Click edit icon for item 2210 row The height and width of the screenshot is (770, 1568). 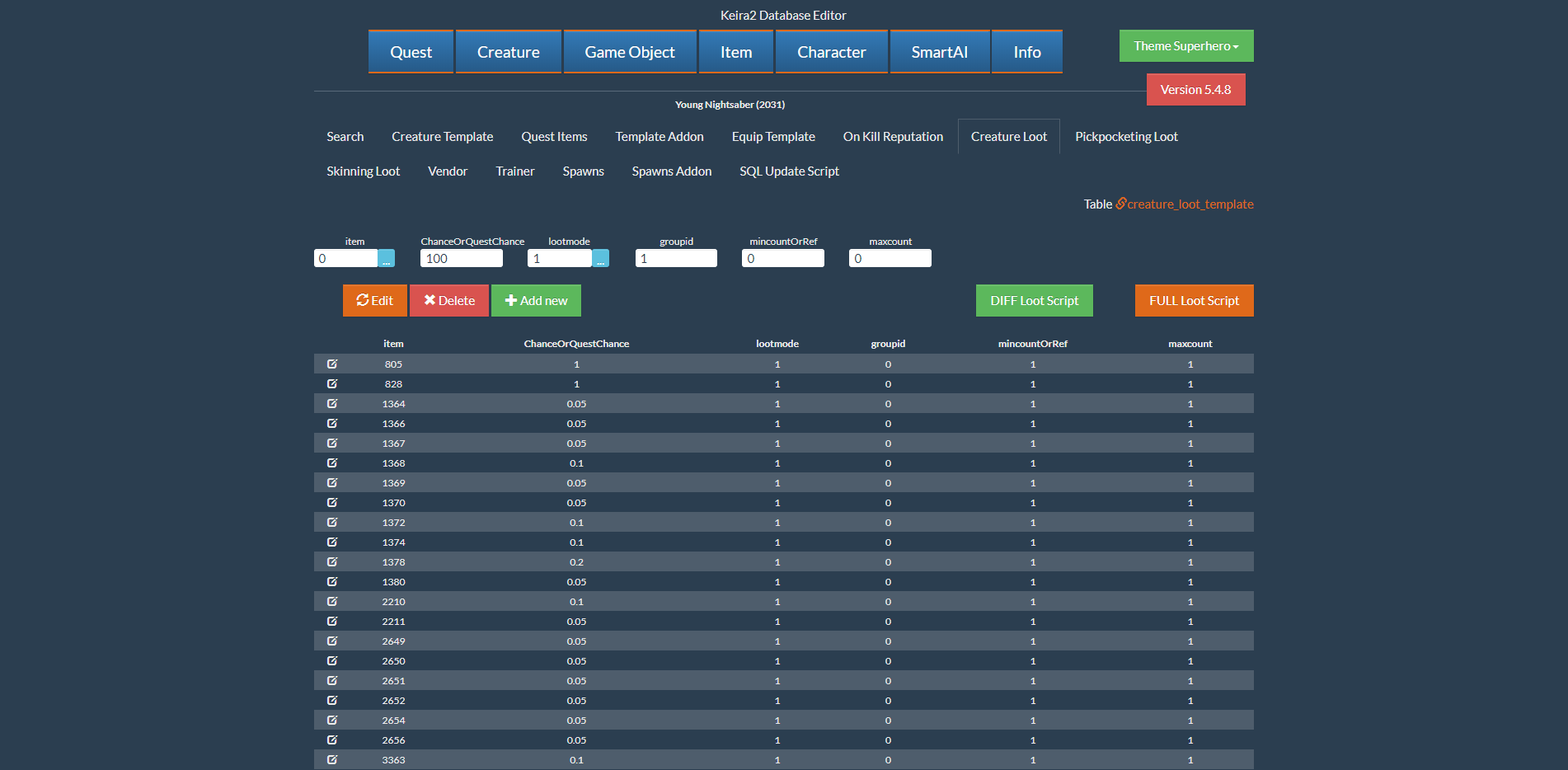pos(332,601)
